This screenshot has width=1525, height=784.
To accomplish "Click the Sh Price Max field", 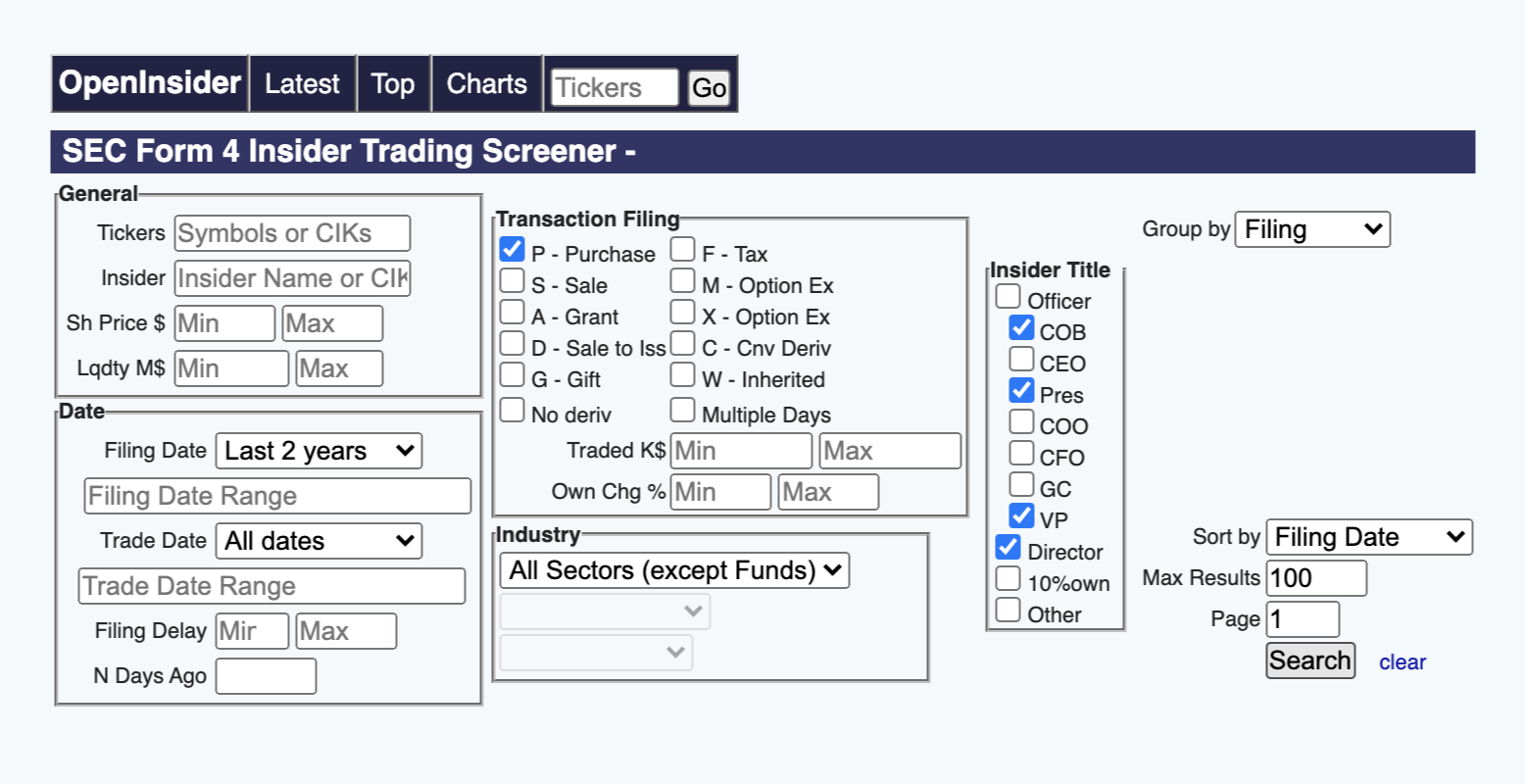I will click(x=332, y=323).
